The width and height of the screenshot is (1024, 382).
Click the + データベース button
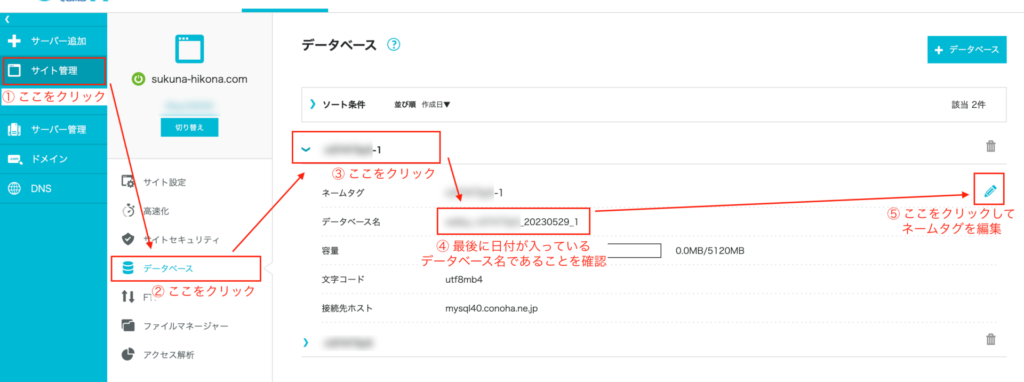(x=967, y=50)
